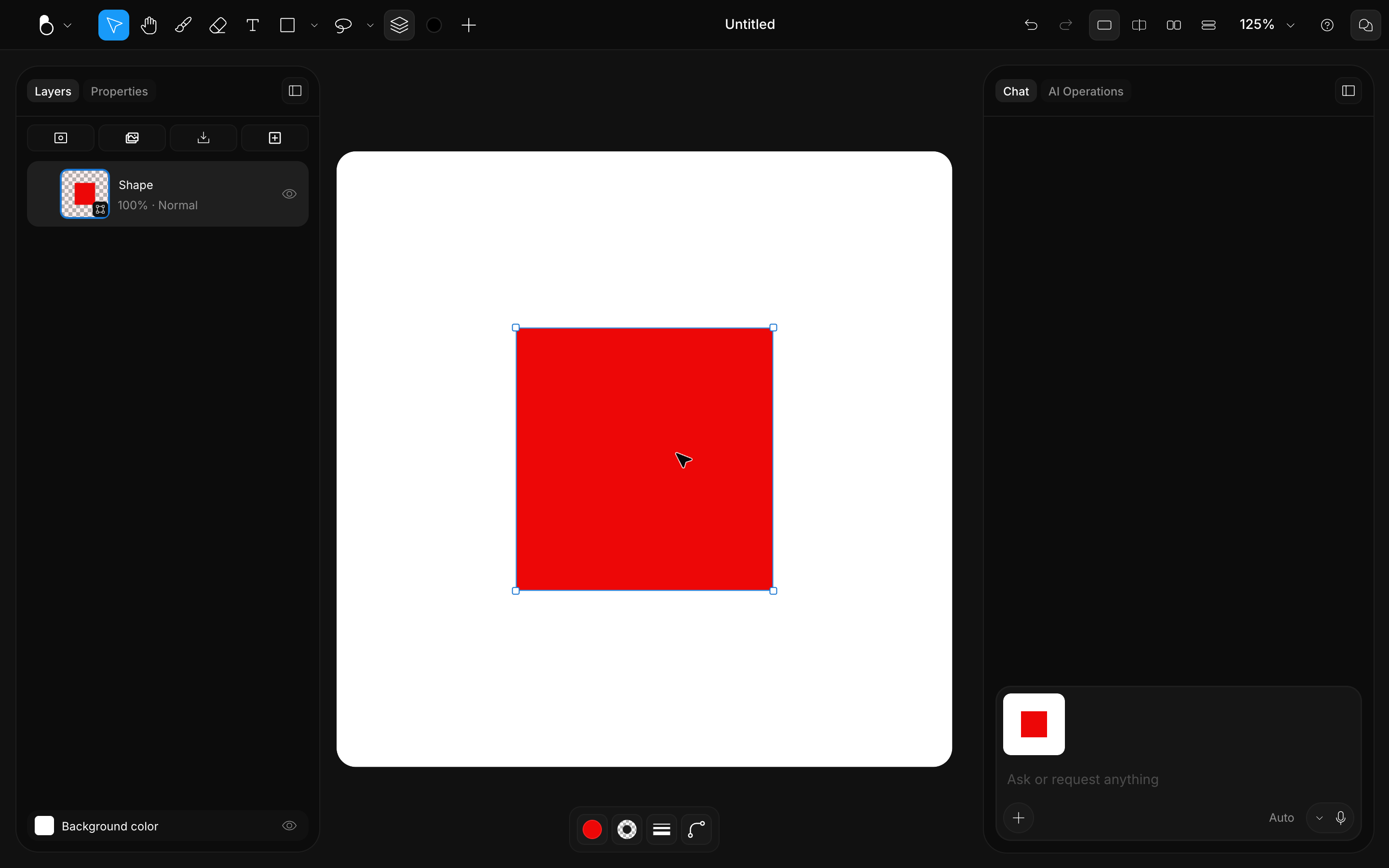Select the arrow Move tool
The height and width of the screenshot is (868, 1389).
pyautogui.click(x=114, y=25)
